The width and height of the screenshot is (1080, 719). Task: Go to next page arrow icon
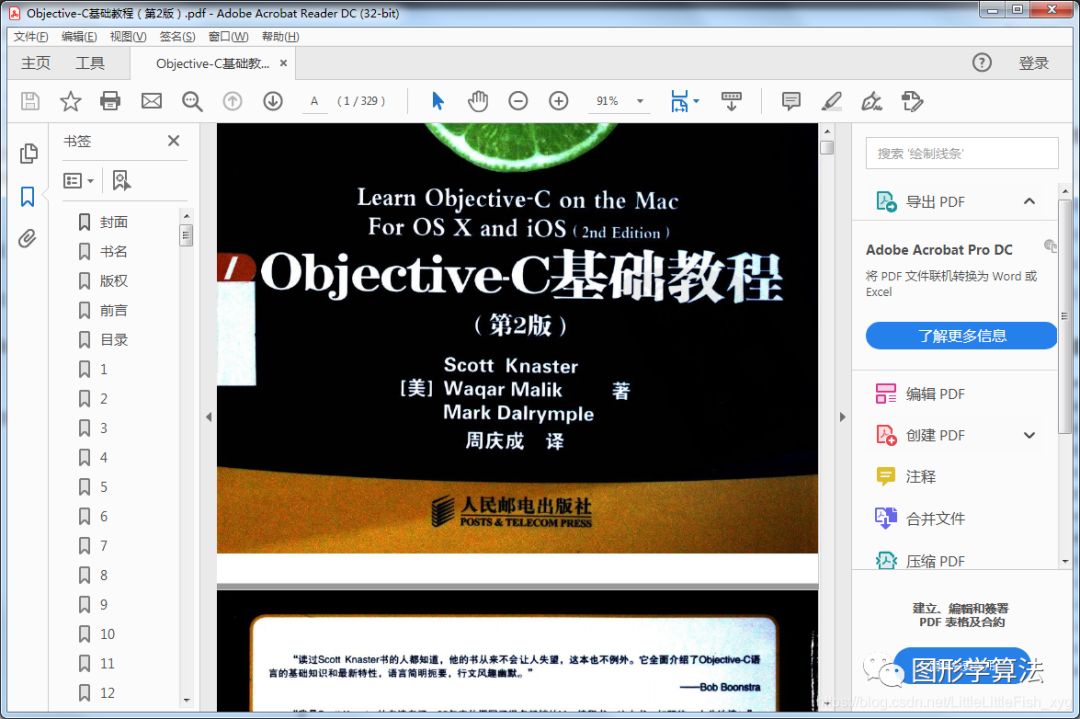tap(273, 101)
